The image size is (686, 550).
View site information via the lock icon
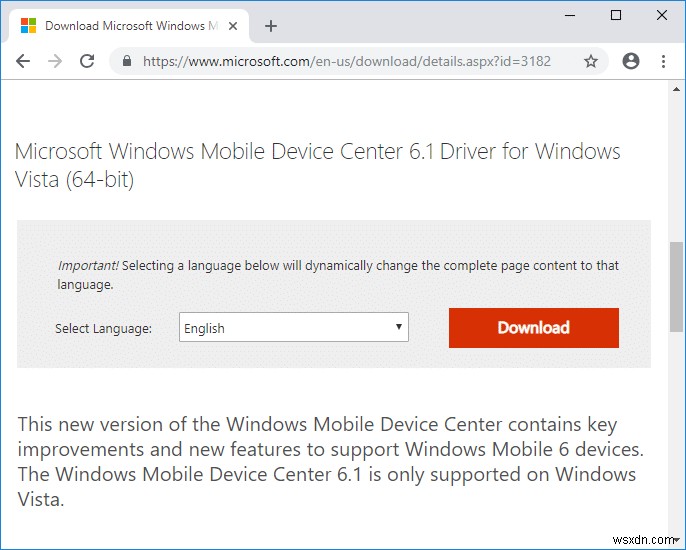[x=126, y=61]
